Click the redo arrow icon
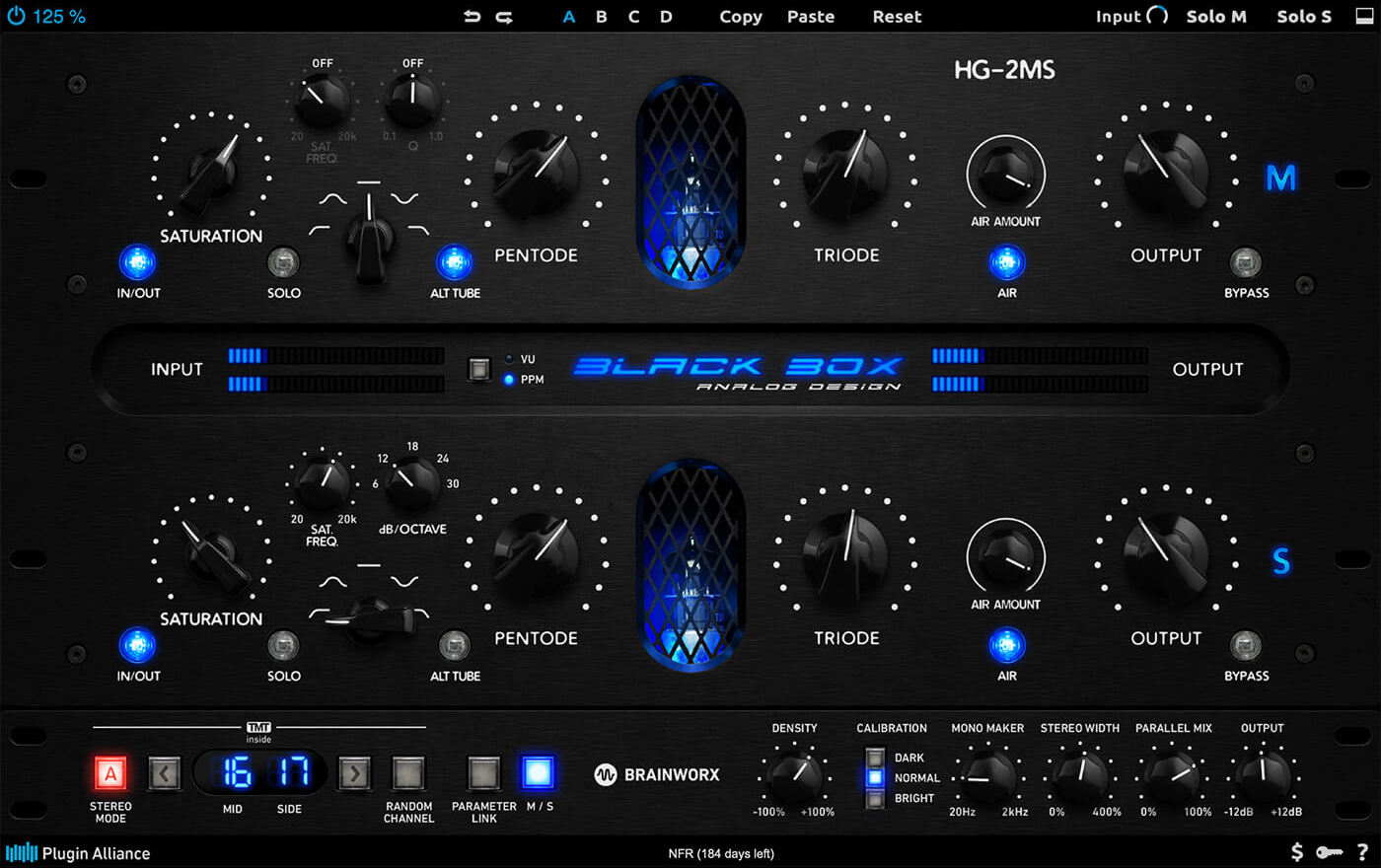This screenshot has height=868, width=1381. 504,17
